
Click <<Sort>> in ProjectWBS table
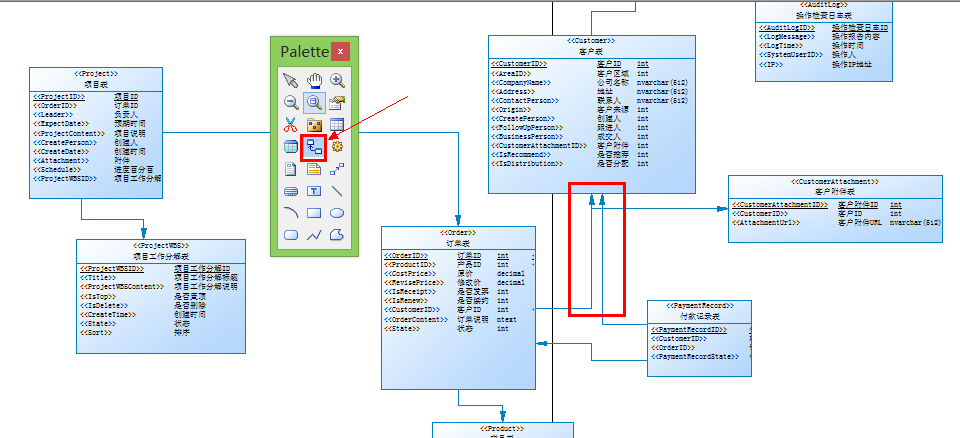[x=96, y=333]
